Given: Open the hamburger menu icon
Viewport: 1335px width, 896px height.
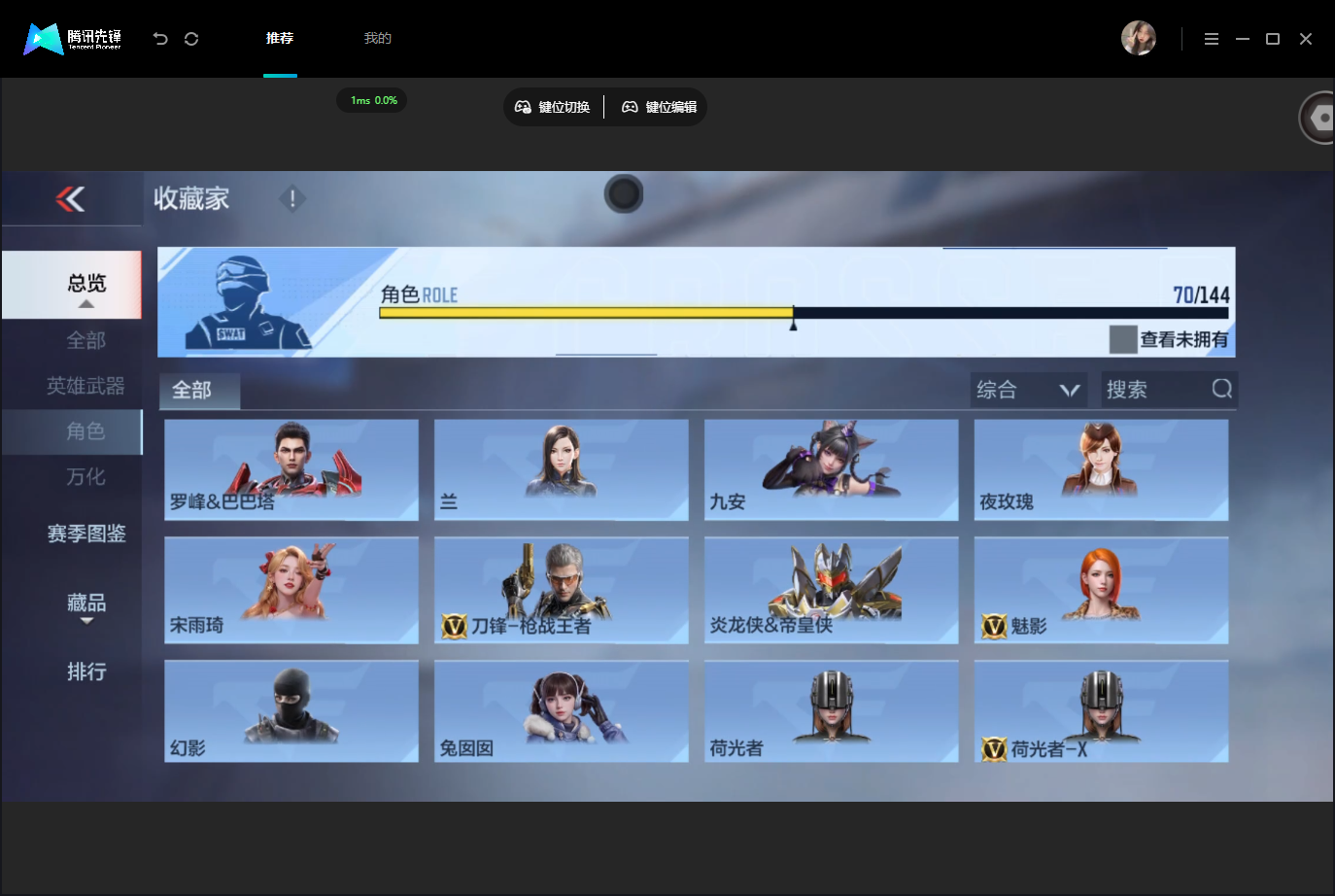Looking at the screenshot, I should pyautogui.click(x=1211, y=39).
